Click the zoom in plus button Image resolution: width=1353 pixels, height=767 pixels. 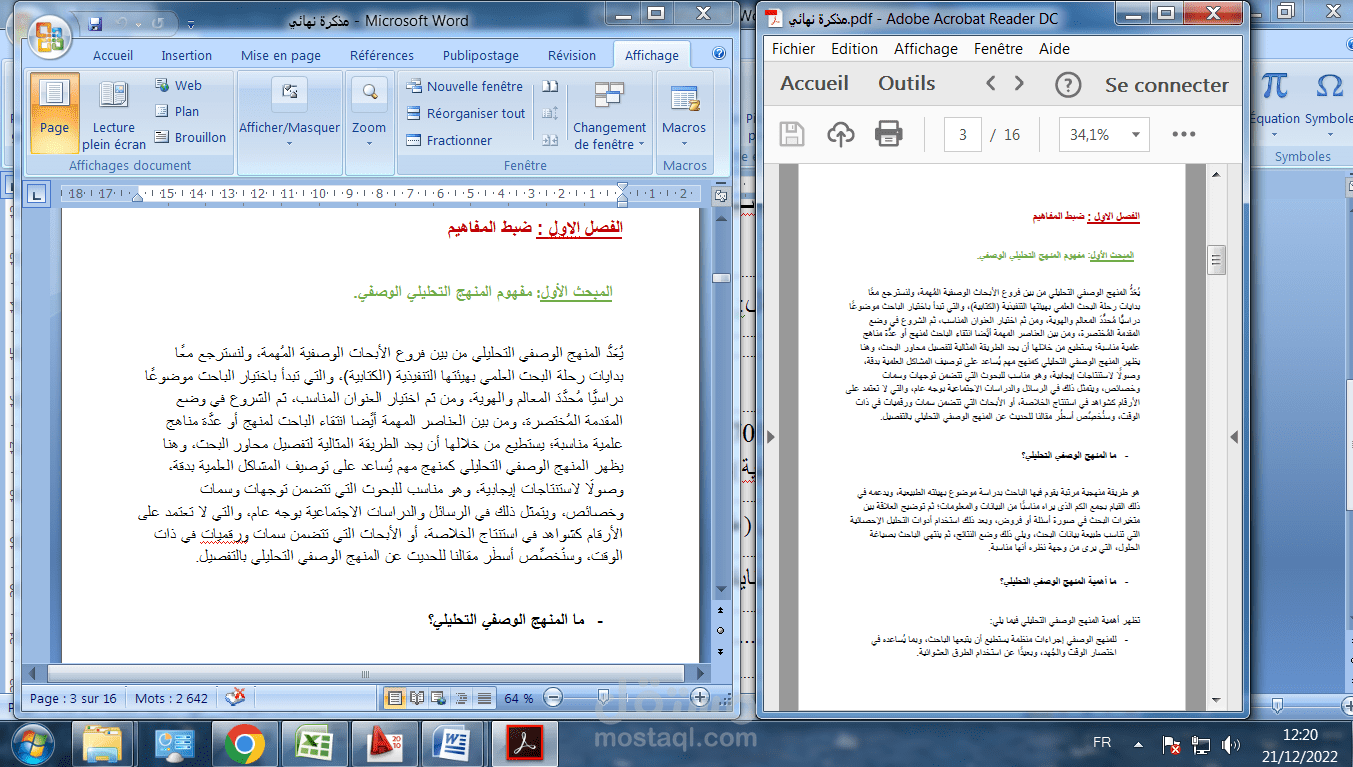(700, 697)
